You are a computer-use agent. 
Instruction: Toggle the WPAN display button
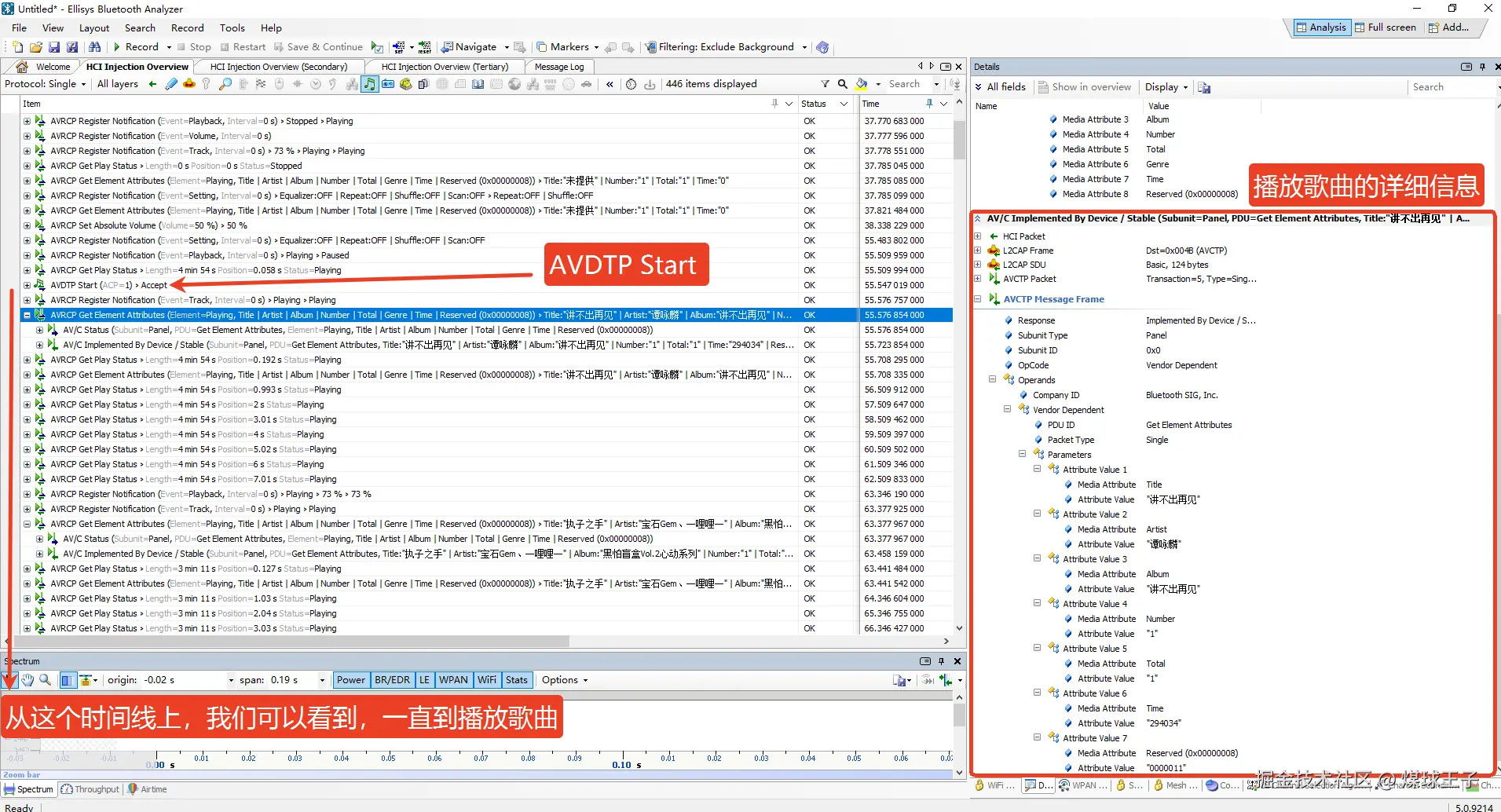pos(453,680)
